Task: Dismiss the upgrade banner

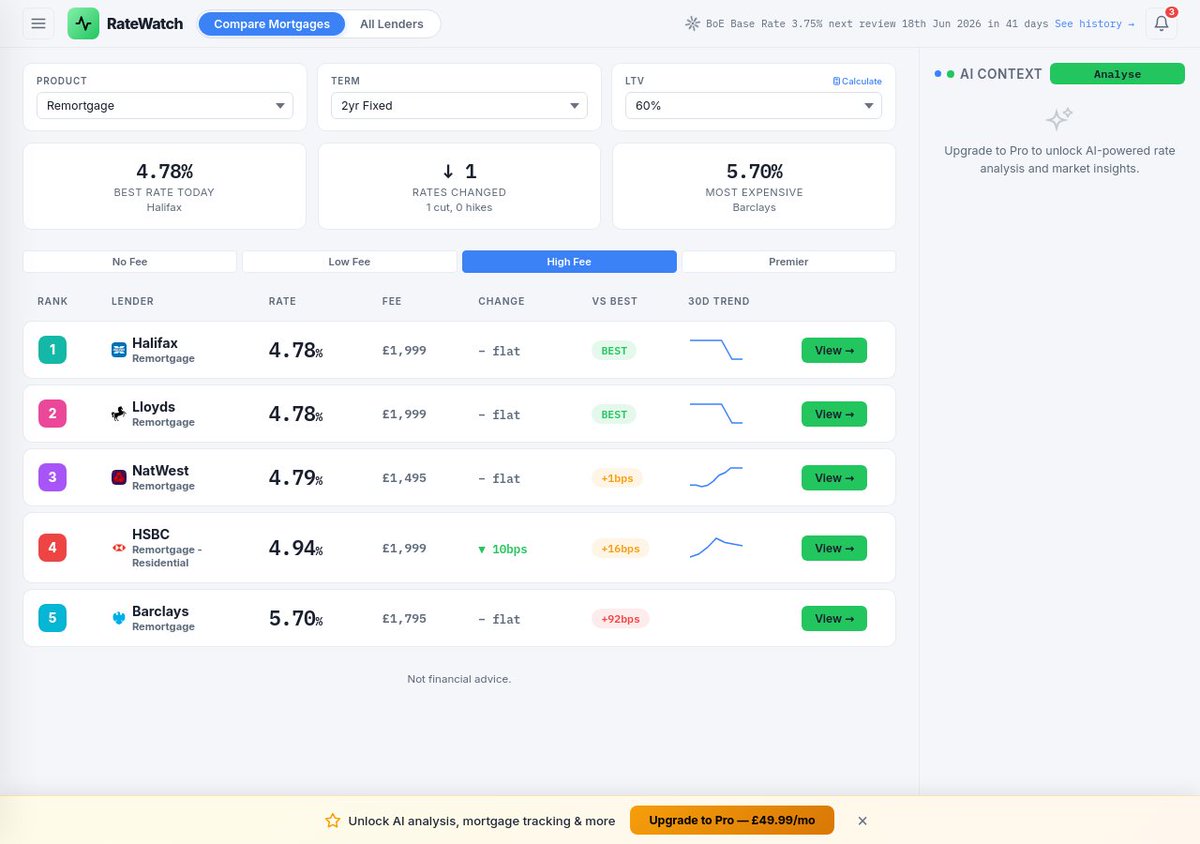Action: (x=862, y=820)
